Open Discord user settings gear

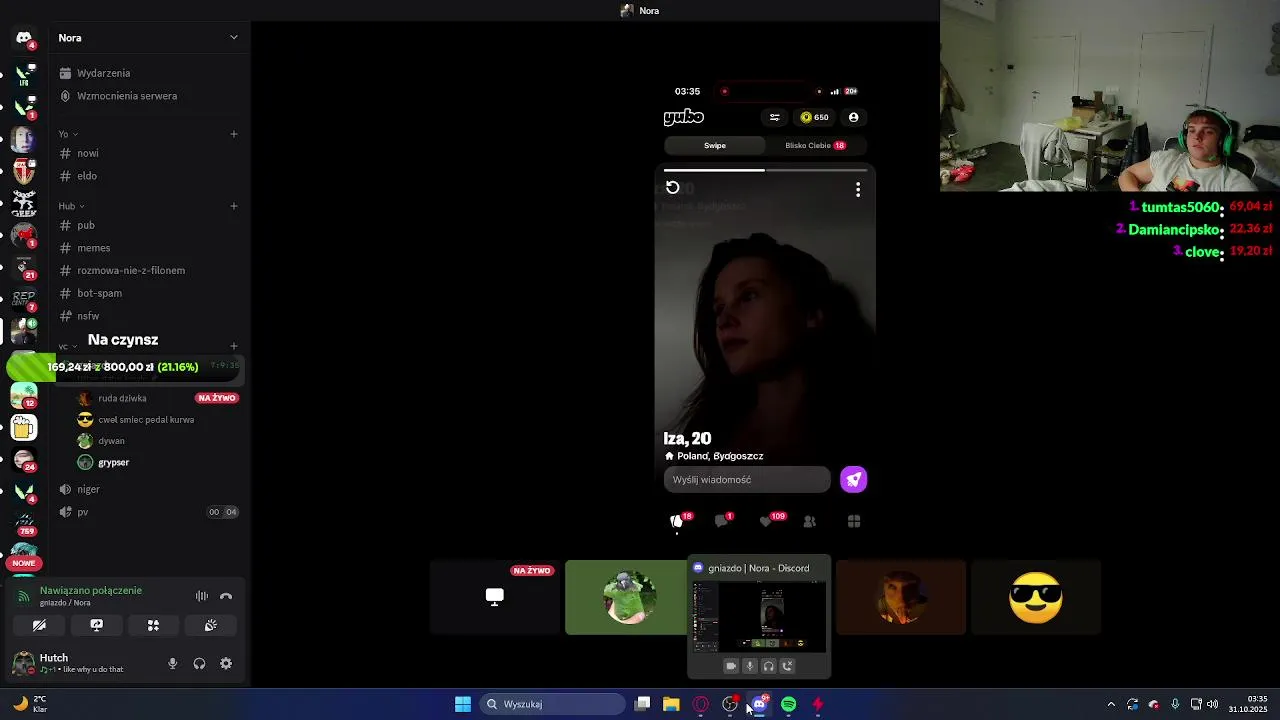[x=226, y=664]
